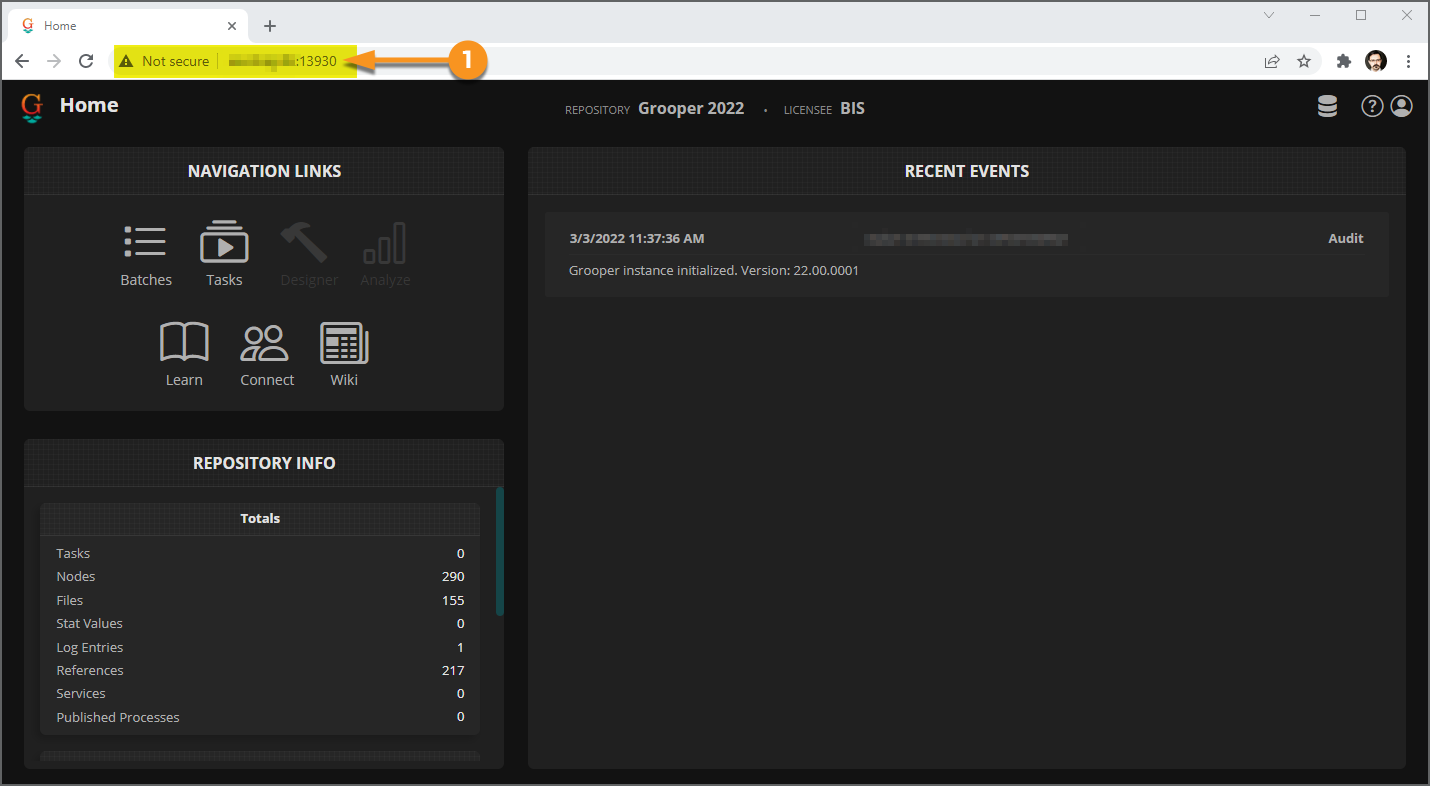Viewport: 1430px width, 786px height.
Task: Click the Stat Values row
Action: pyautogui.click(x=260, y=623)
